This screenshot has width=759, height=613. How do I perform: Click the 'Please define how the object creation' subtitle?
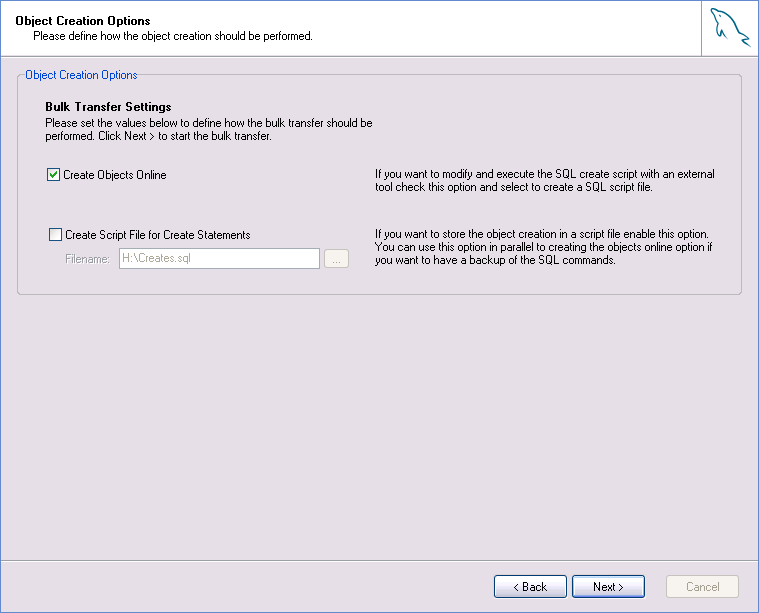click(x=173, y=36)
